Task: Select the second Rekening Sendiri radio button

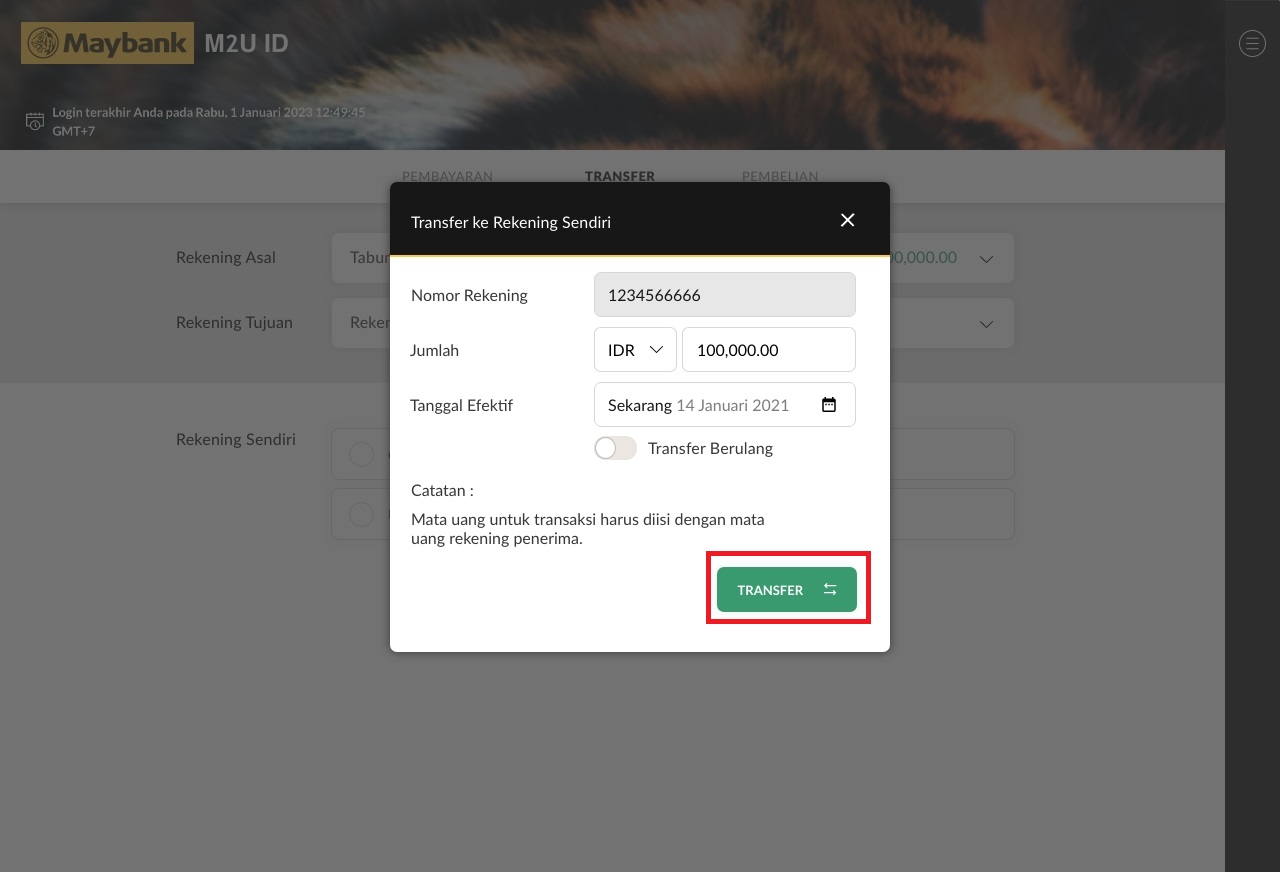Action: [361, 514]
